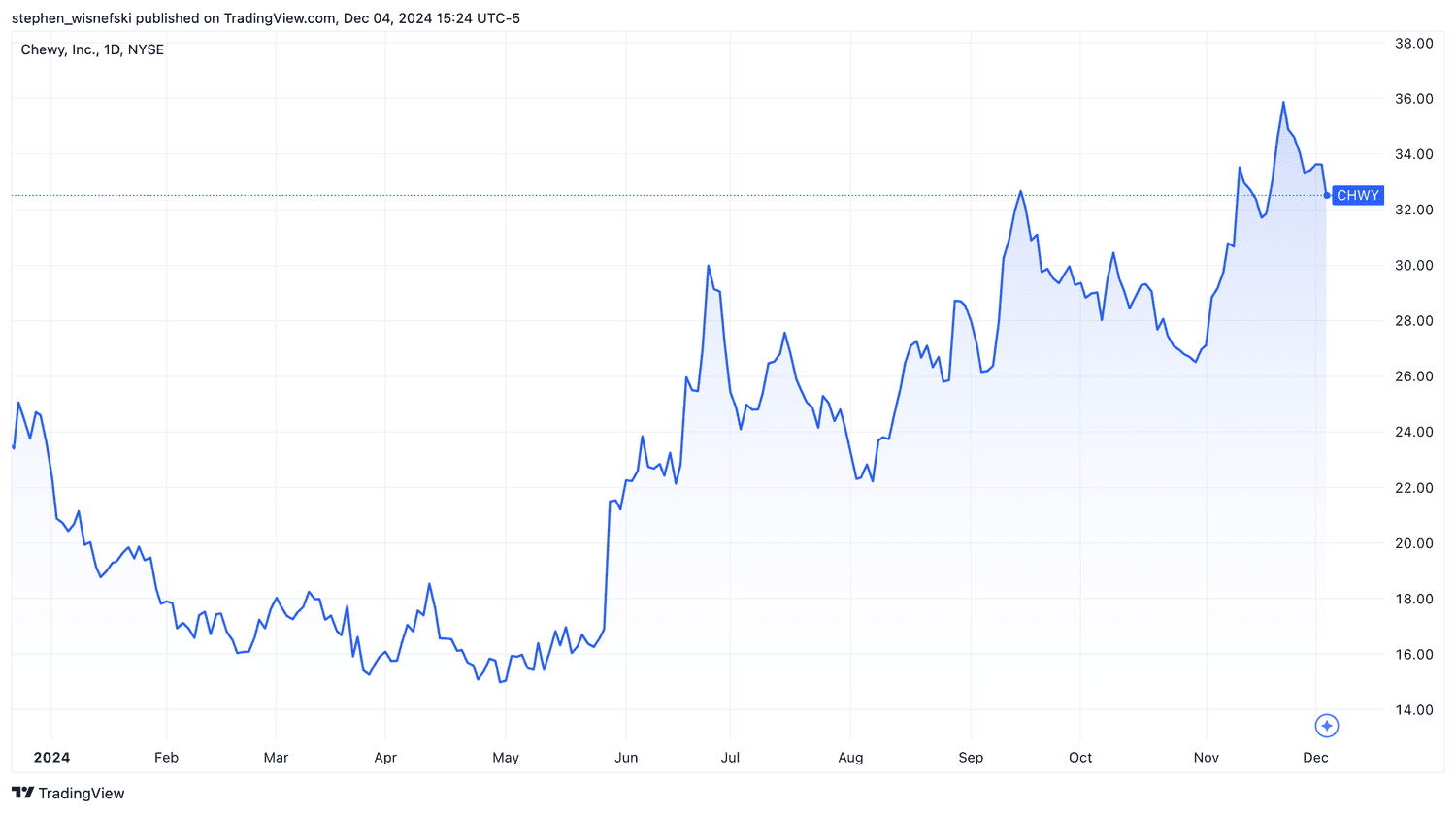Click the 16.00 price axis label
1456x813 pixels.
1414,654
